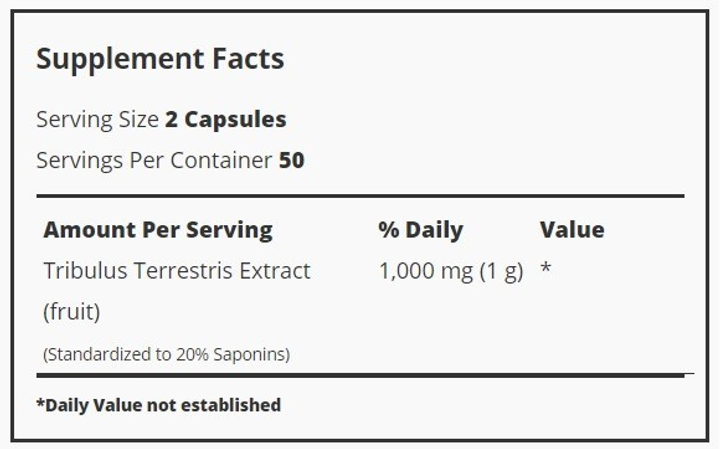Screen dimensions: 720x449
Task: Select the bold 2 Capsules text
Action: click(x=226, y=120)
